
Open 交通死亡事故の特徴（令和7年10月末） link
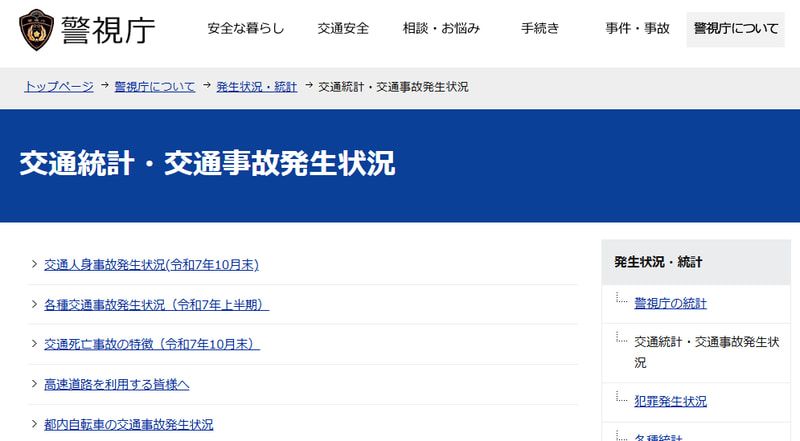point(152,345)
